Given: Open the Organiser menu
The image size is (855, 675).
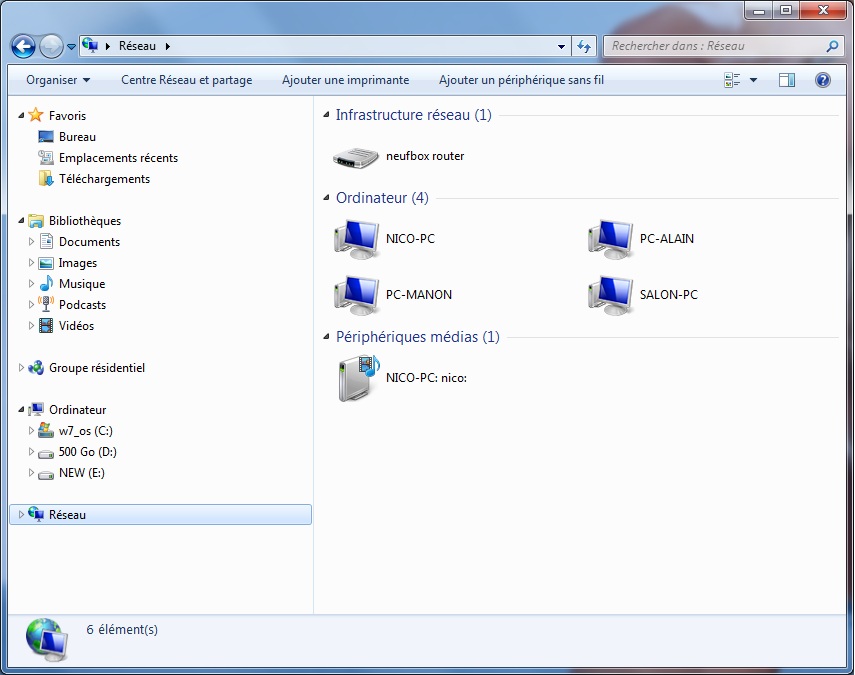Looking at the screenshot, I should click(x=55, y=79).
